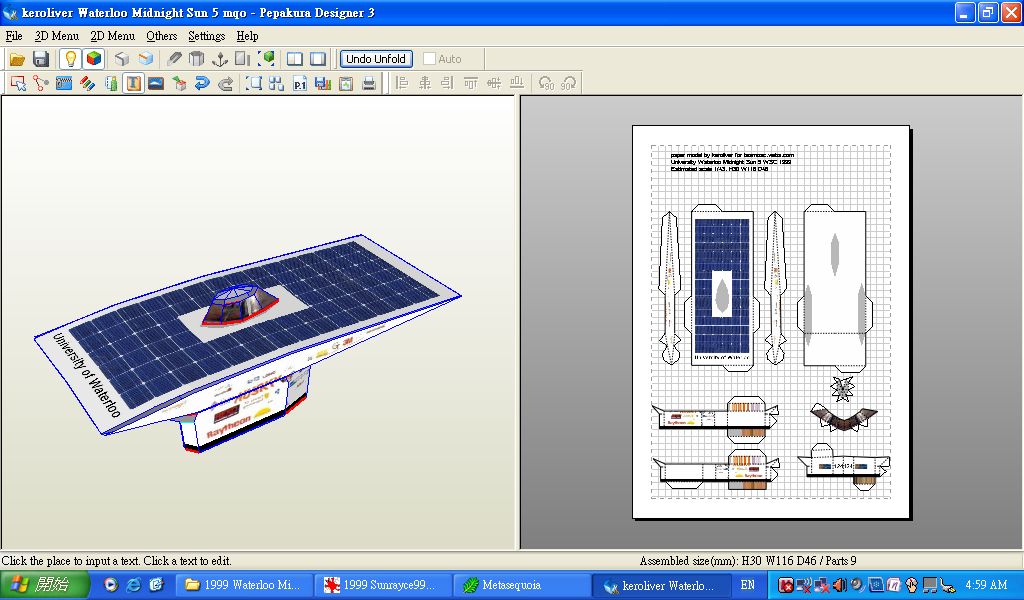The image size is (1024, 600).
Task: Show single window layout icon
Action: click(x=318, y=59)
